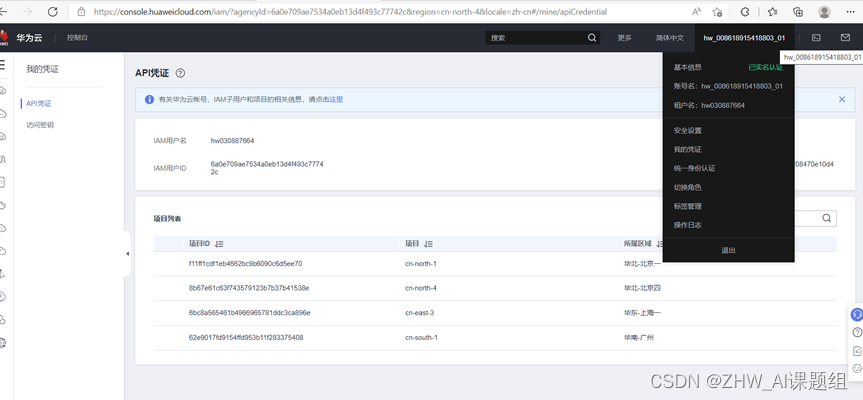
Task: Click the browser refresh icon
Action: point(53,12)
